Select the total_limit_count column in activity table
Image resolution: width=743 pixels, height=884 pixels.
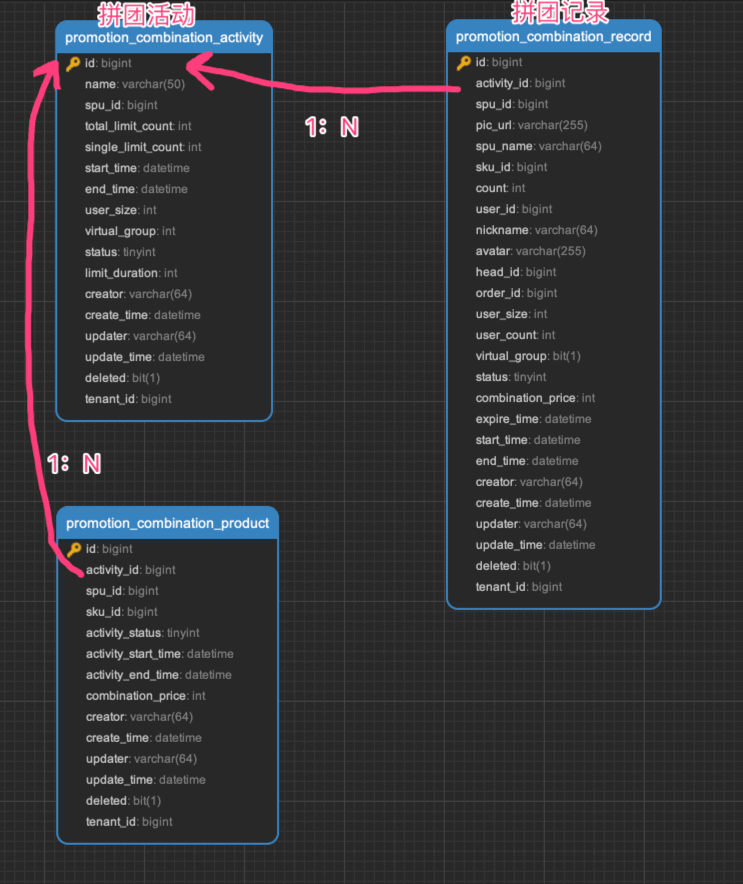138,126
